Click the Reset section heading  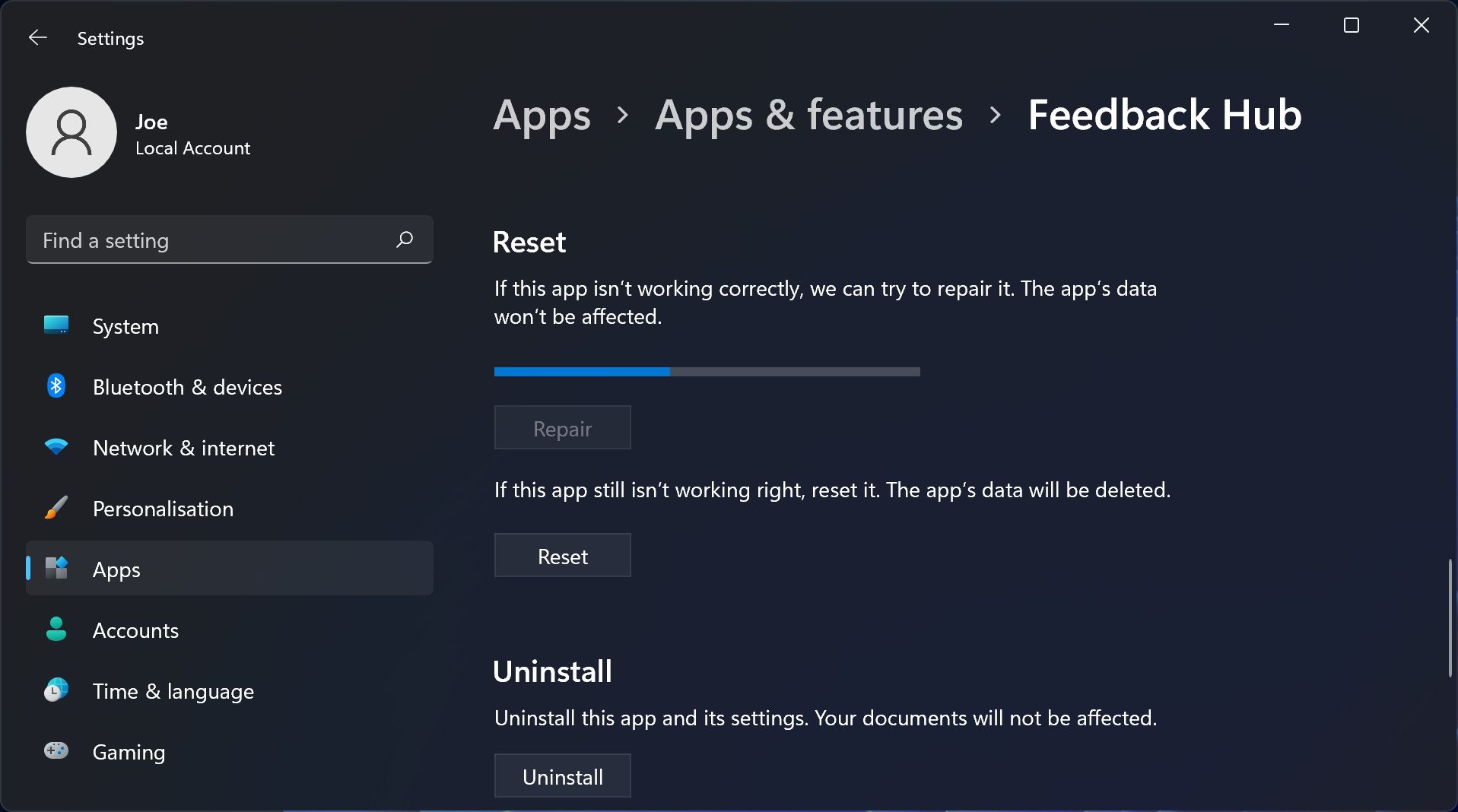(529, 243)
